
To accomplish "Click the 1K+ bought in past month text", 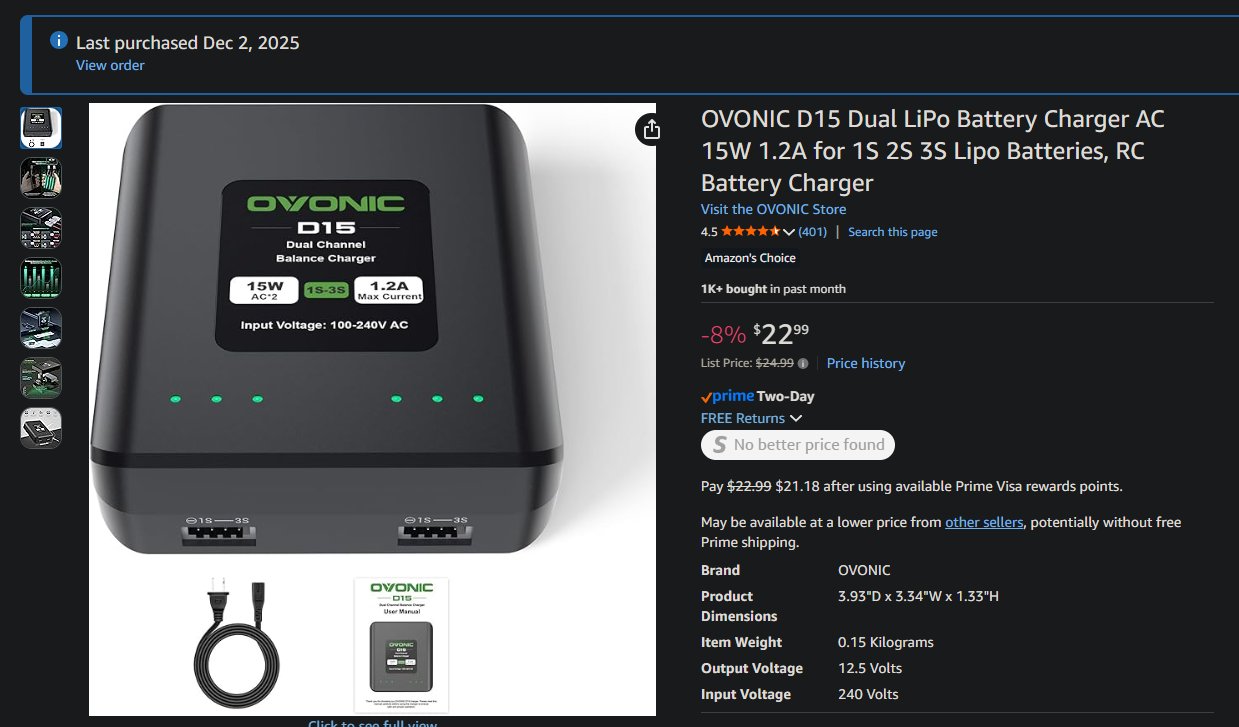I will pyautogui.click(x=773, y=289).
